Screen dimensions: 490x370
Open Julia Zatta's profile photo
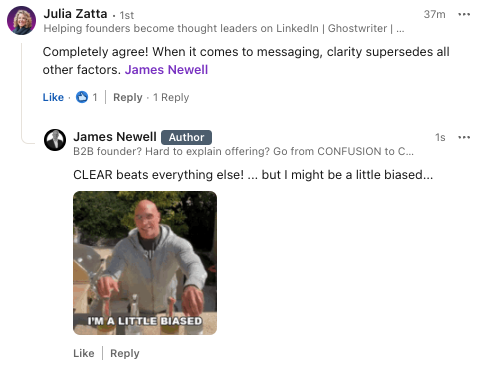click(x=22, y=20)
